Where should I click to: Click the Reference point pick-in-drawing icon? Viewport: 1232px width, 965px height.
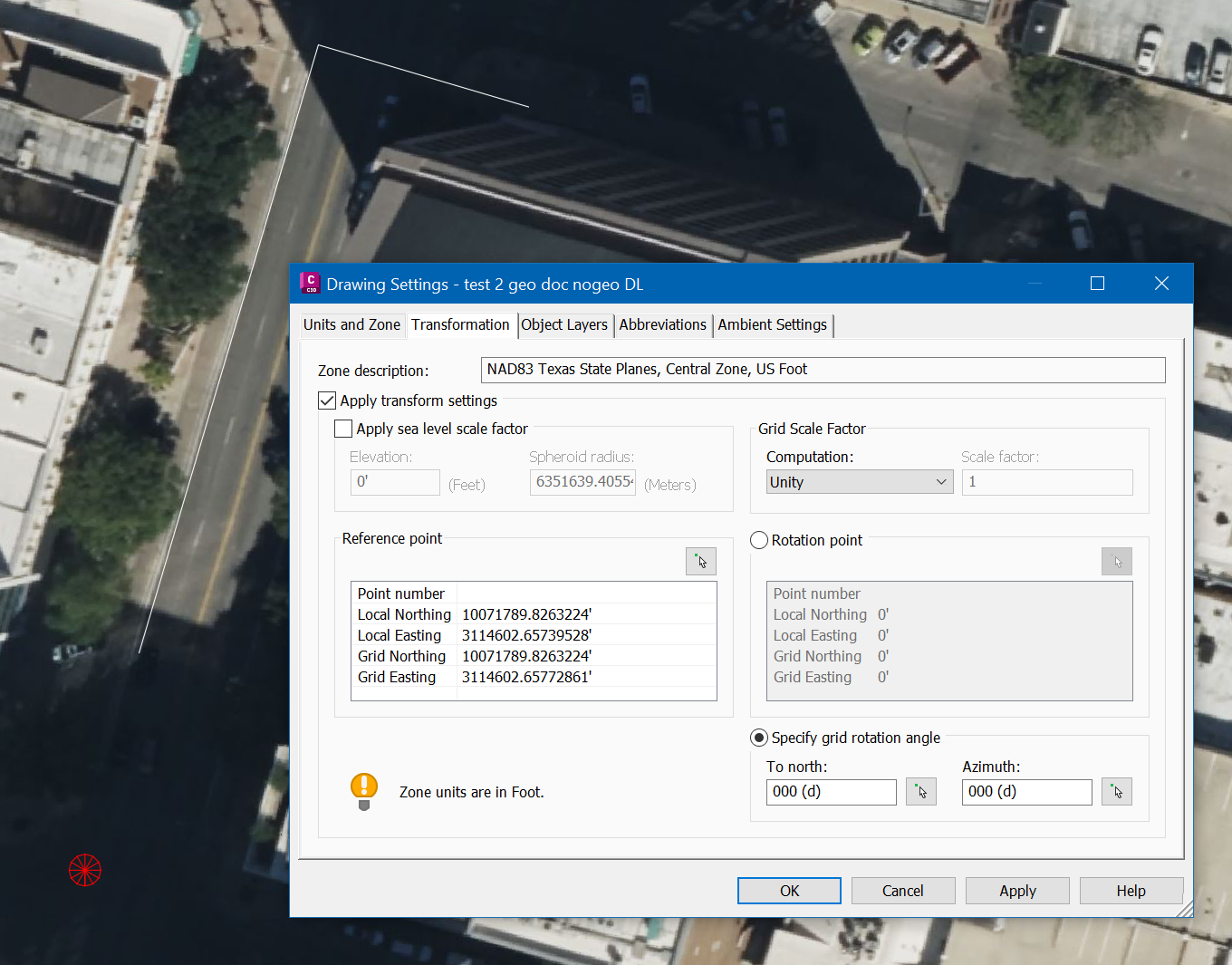tap(700, 561)
